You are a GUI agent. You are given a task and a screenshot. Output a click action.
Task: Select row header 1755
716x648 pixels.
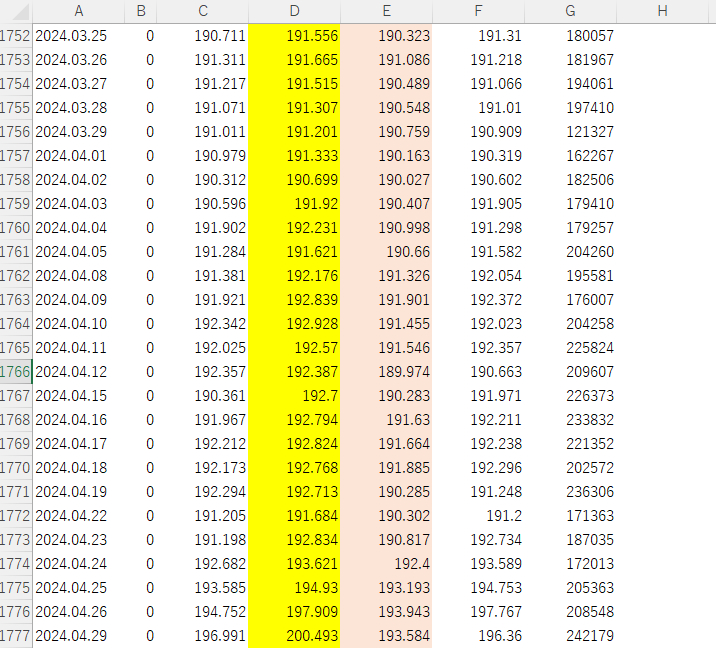16,108
